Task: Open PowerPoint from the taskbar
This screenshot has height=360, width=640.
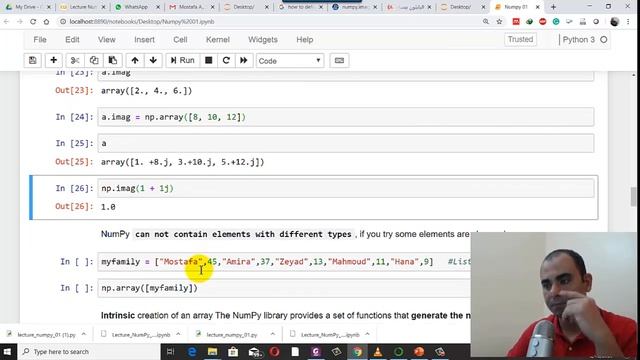Action: (x=419, y=351)
